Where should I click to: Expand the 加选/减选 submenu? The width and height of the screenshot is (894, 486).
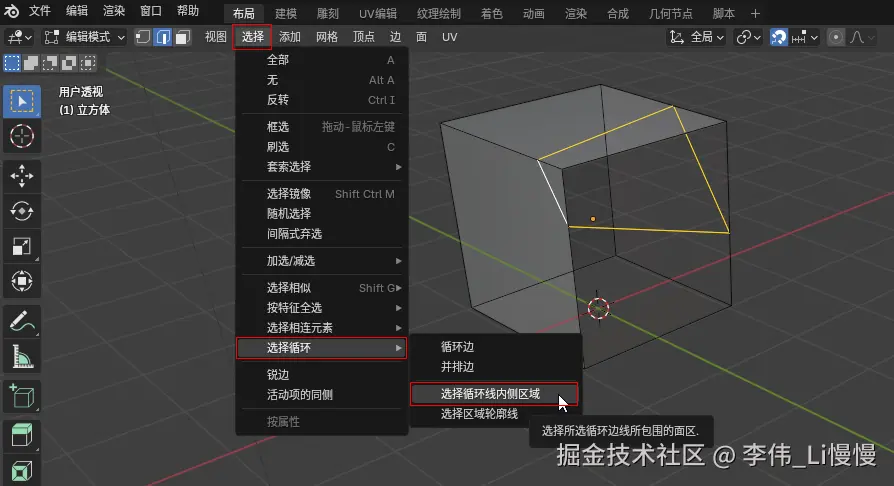click(x=322, y=261)
